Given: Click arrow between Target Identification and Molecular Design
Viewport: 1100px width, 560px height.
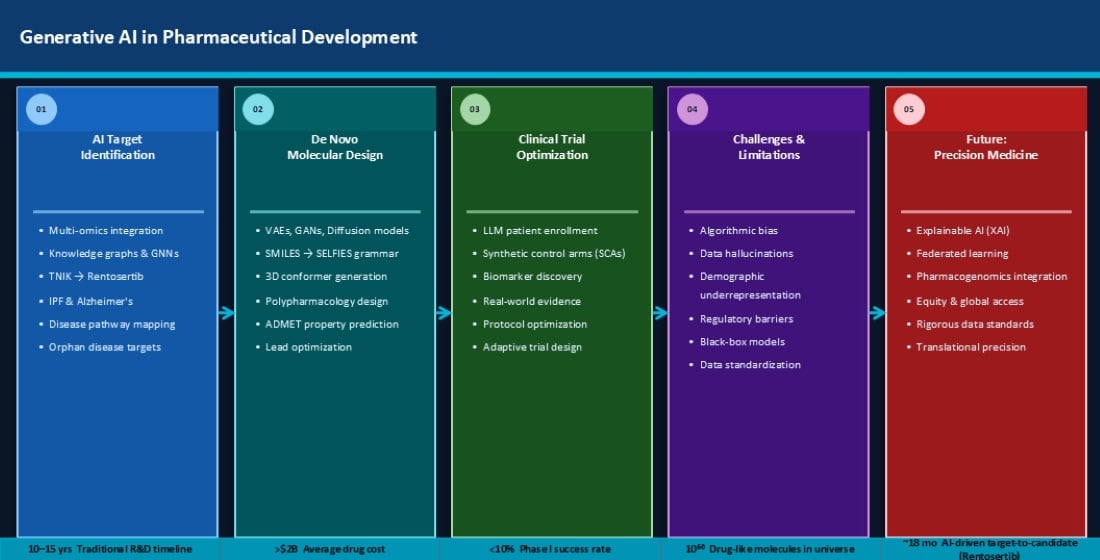Looking at the screenshot, I should (x=226, y=313).
